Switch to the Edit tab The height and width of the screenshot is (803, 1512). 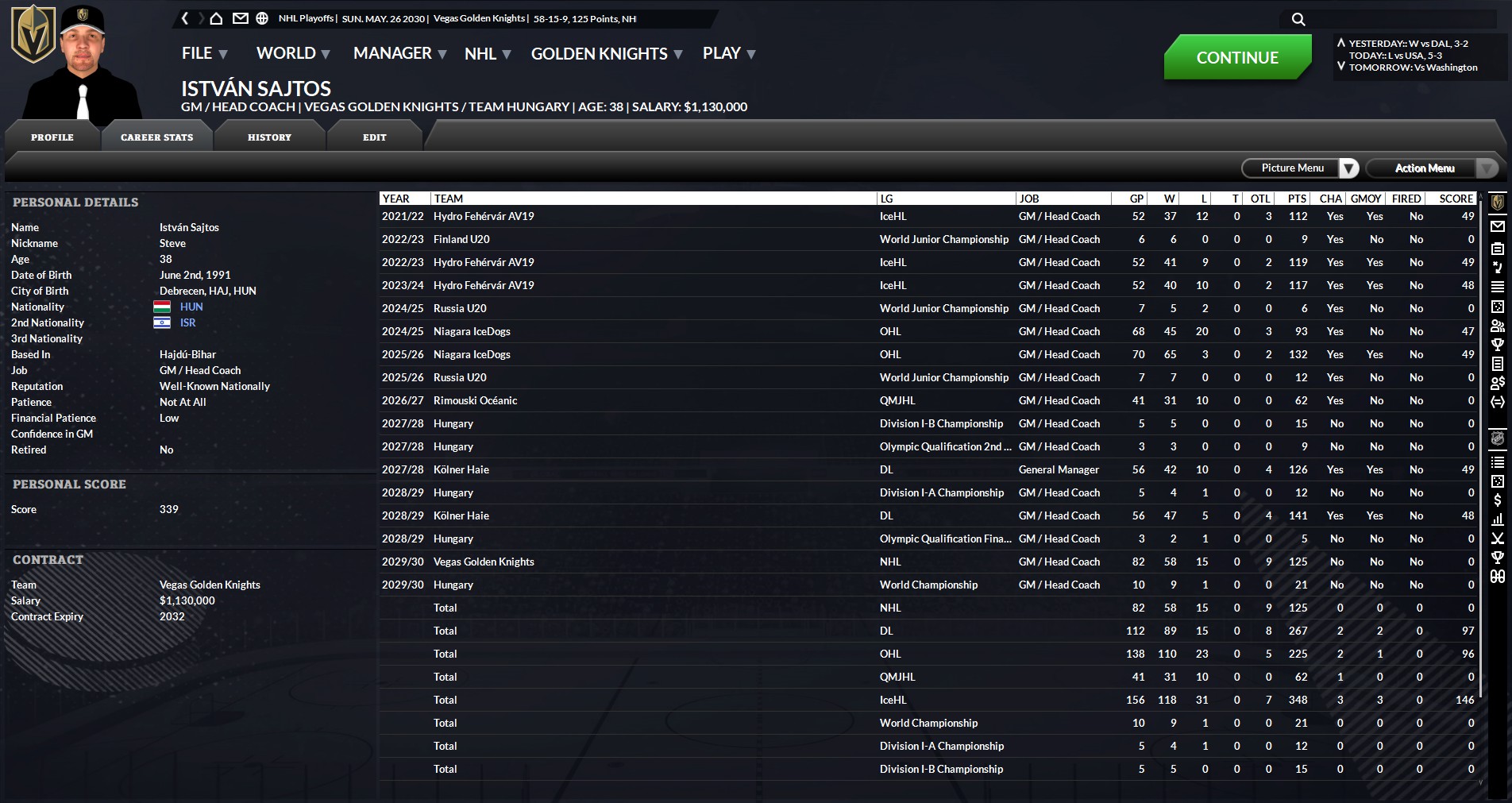pos(375,137)
